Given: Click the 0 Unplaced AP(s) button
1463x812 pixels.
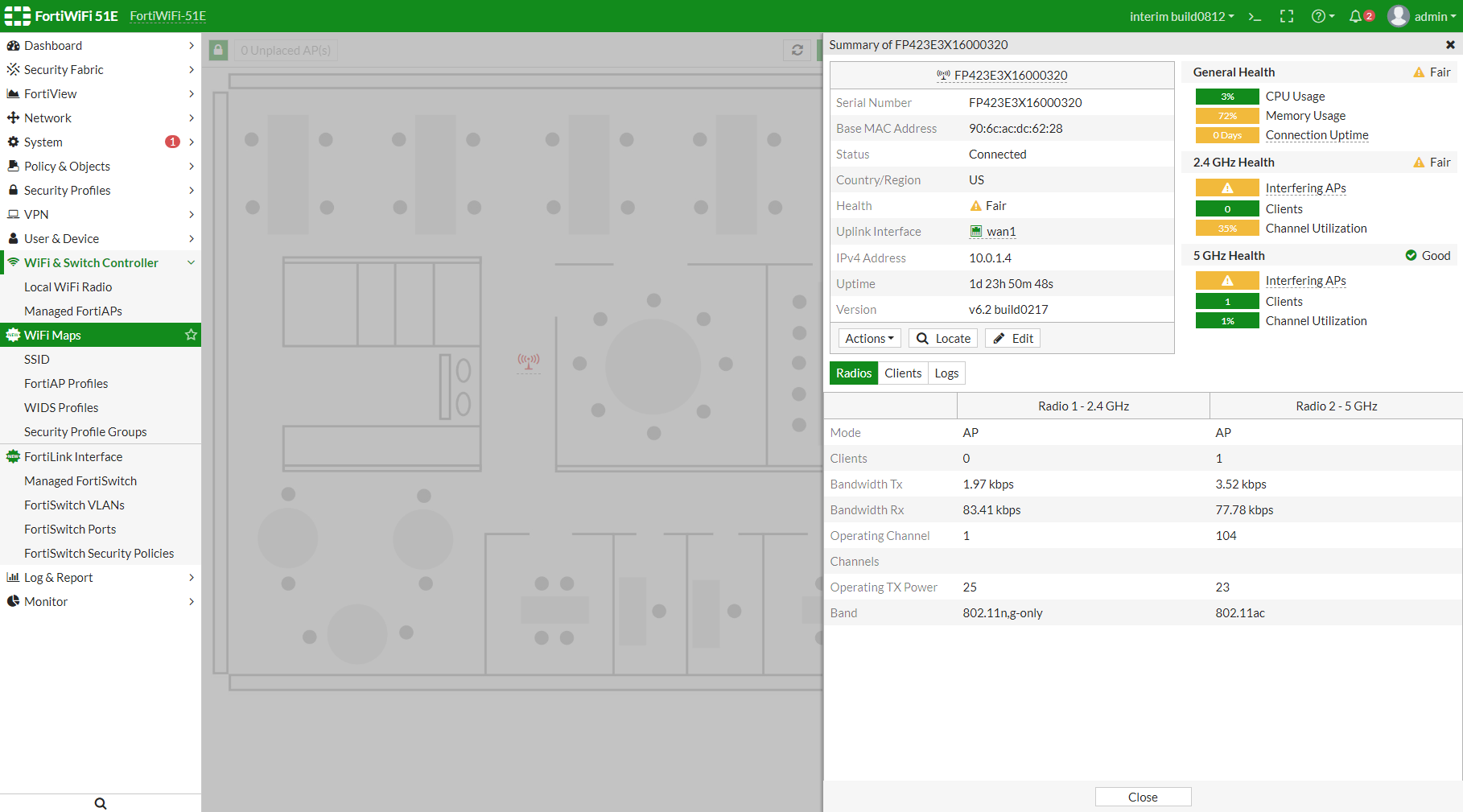Looking at the screenshot, I should pyautogui.click(x=286, y=50).
